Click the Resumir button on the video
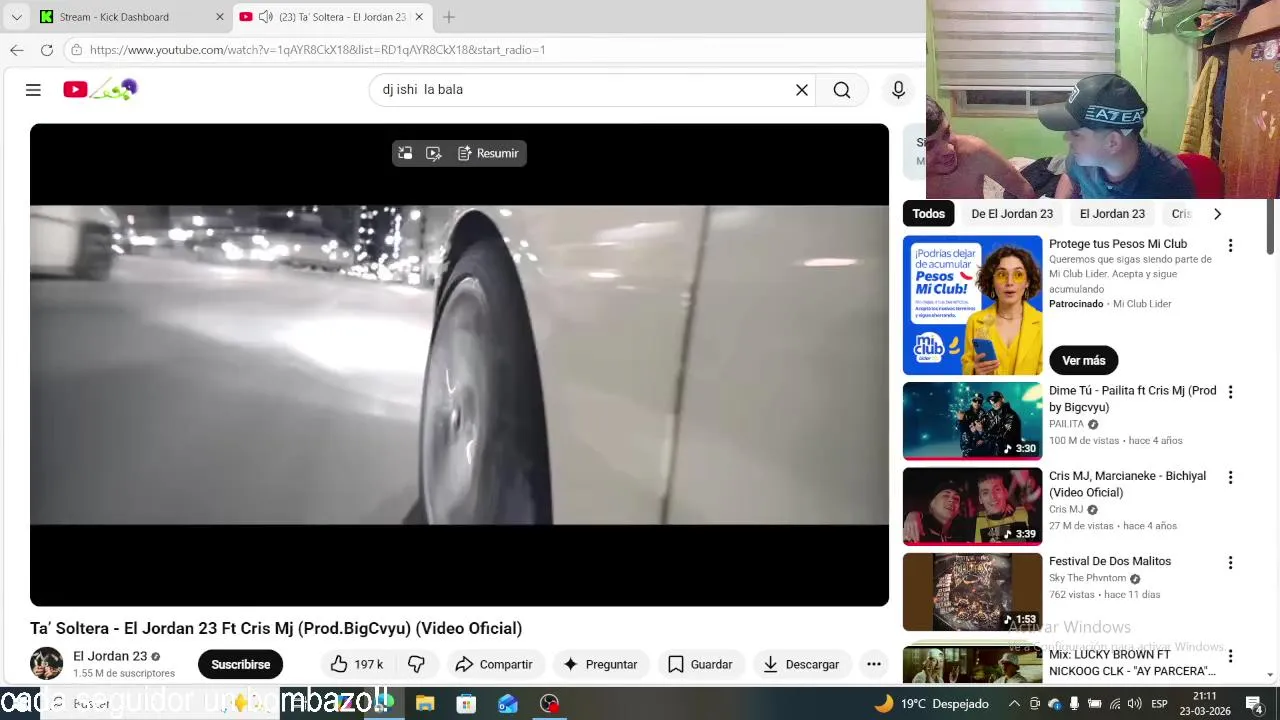 pos(488,153)
